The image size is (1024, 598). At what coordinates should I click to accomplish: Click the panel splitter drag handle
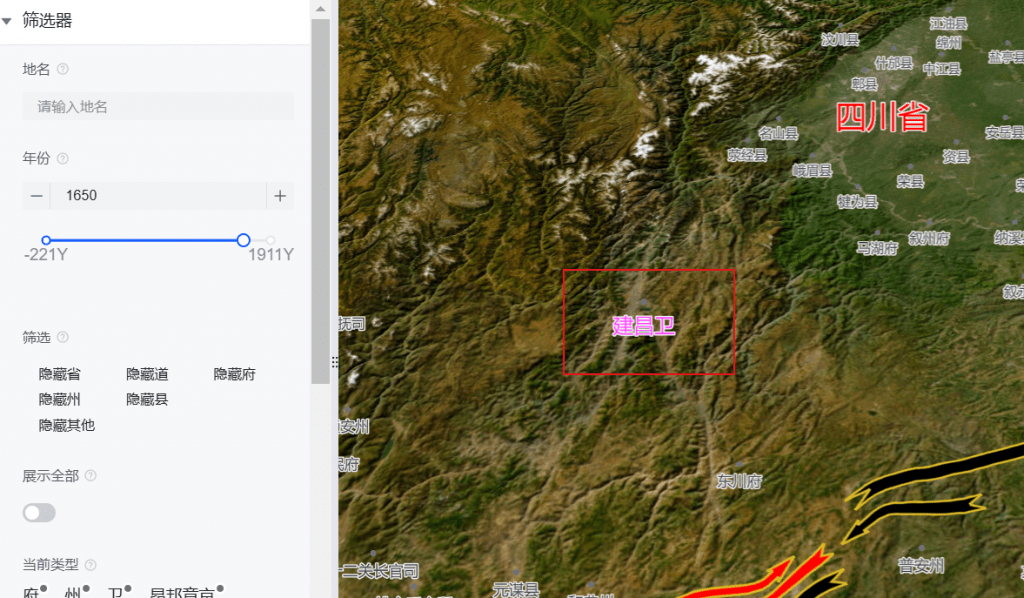(334, 362)
